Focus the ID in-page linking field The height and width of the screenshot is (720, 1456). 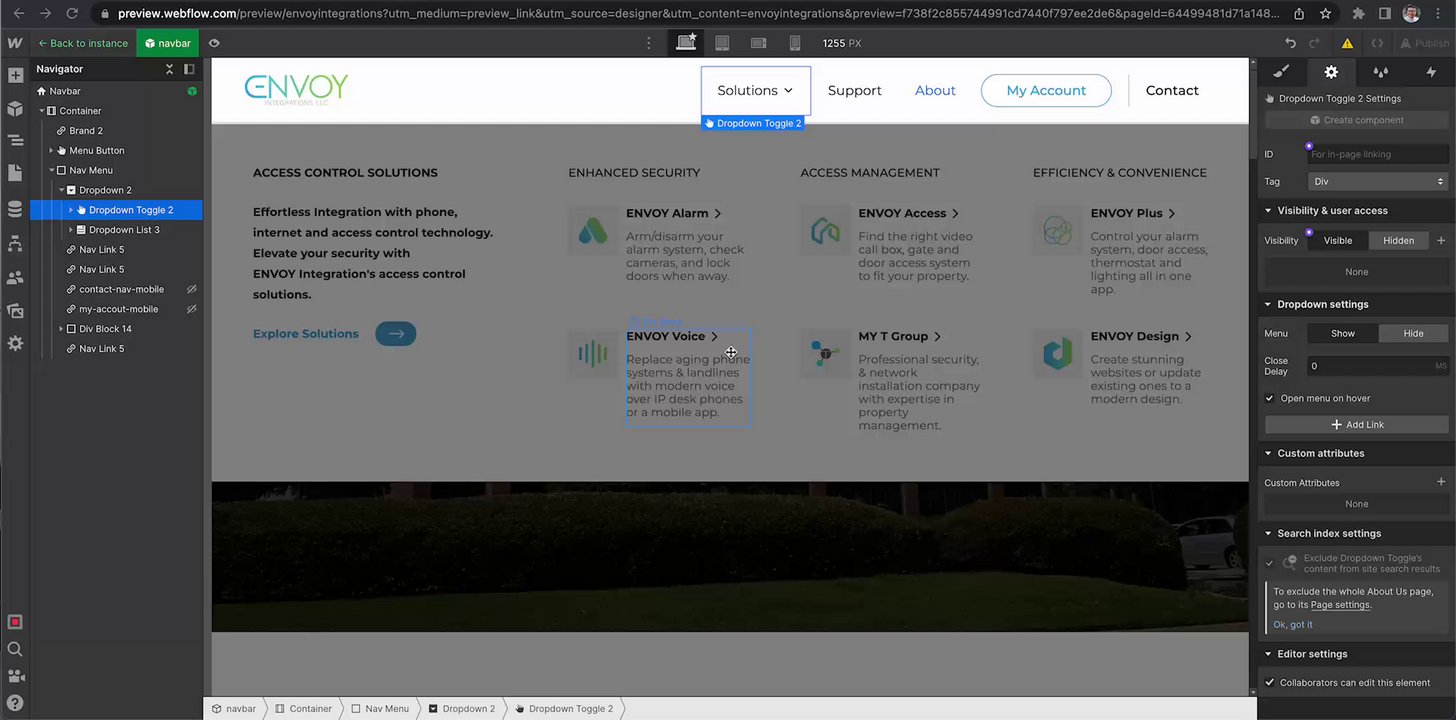[1377, 154]
